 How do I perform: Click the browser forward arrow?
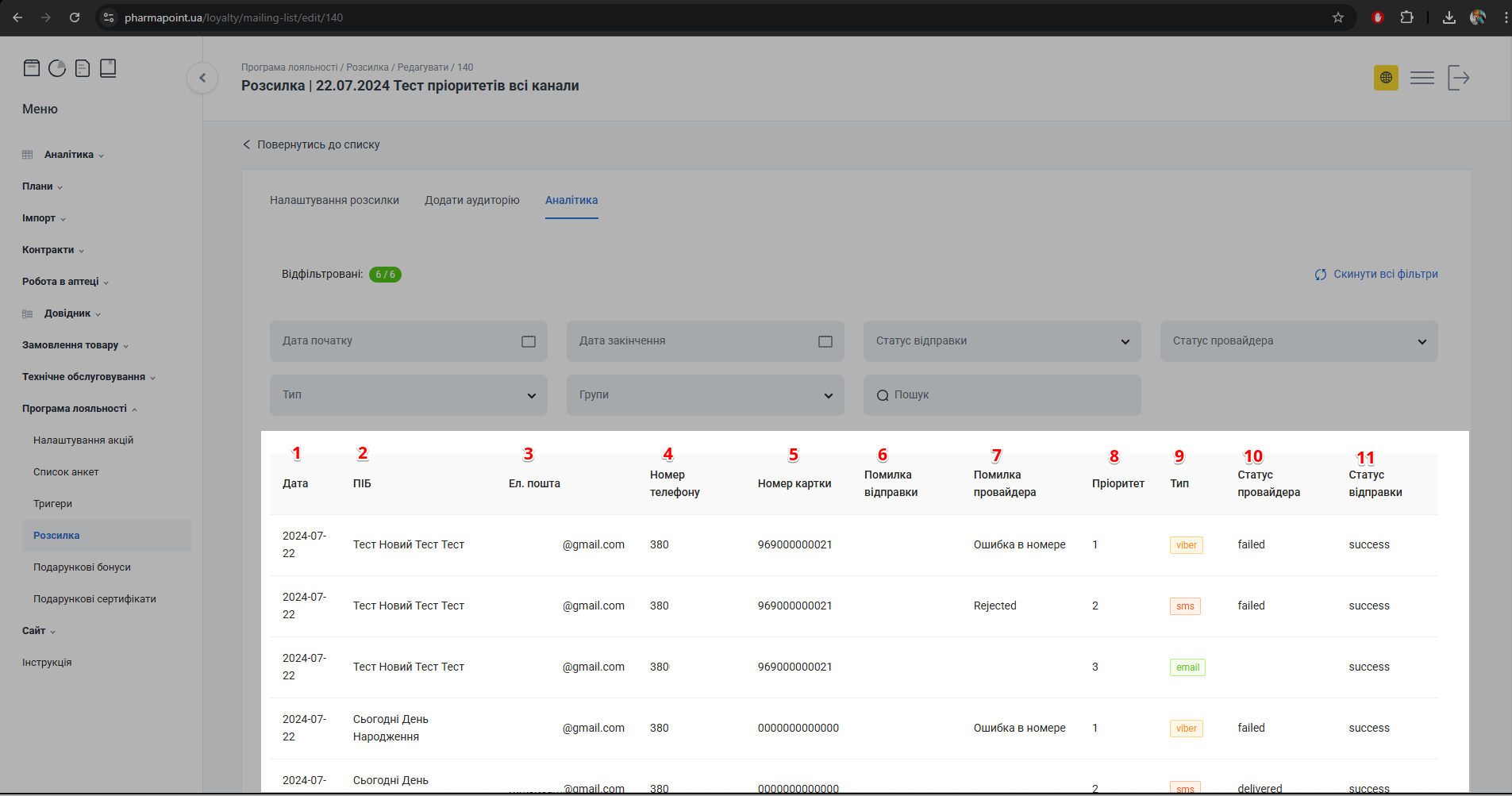pyautogui.click(x=46, y=17)
